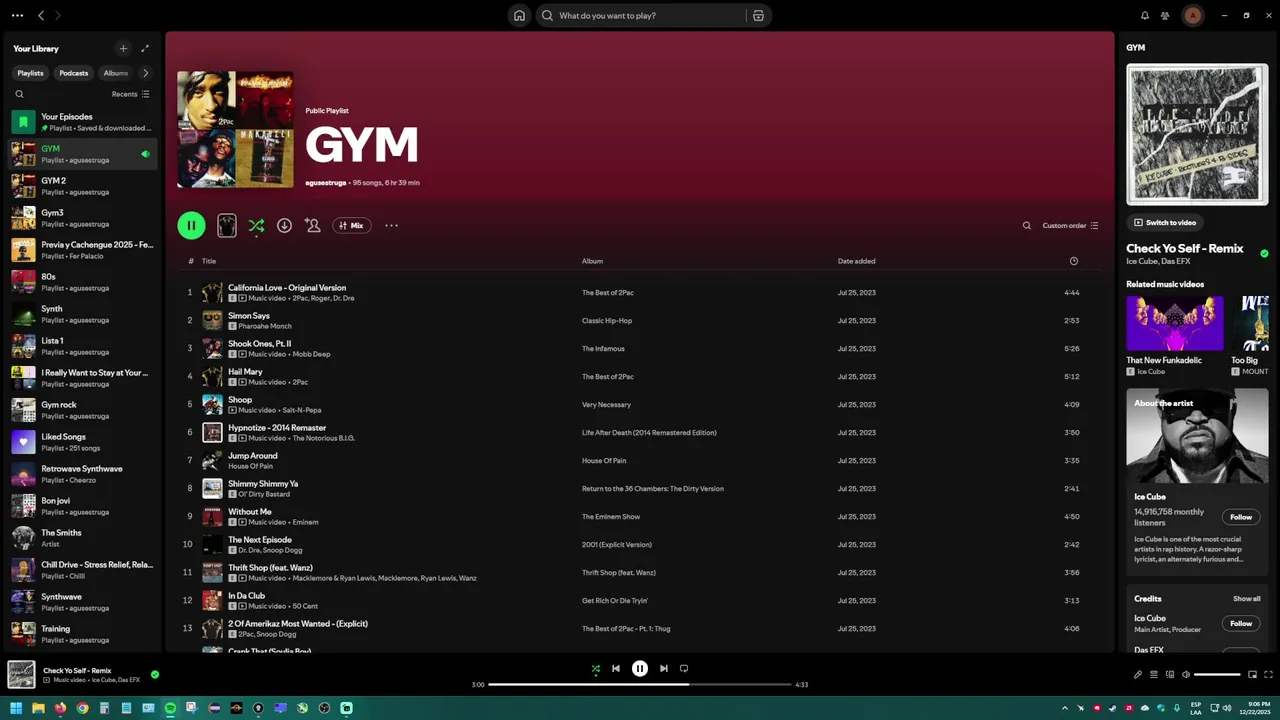Pause the GYM playlist with the green button
1280x720 pixels.
191,226
